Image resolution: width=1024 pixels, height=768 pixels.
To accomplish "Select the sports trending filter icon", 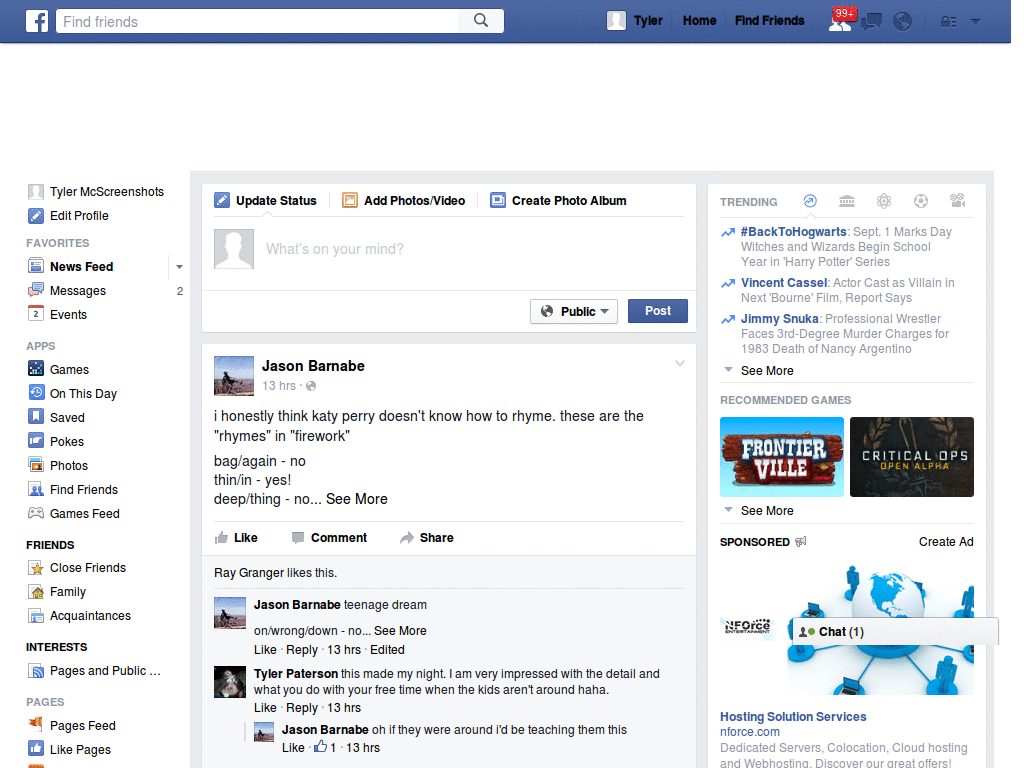I will [921, 201].
